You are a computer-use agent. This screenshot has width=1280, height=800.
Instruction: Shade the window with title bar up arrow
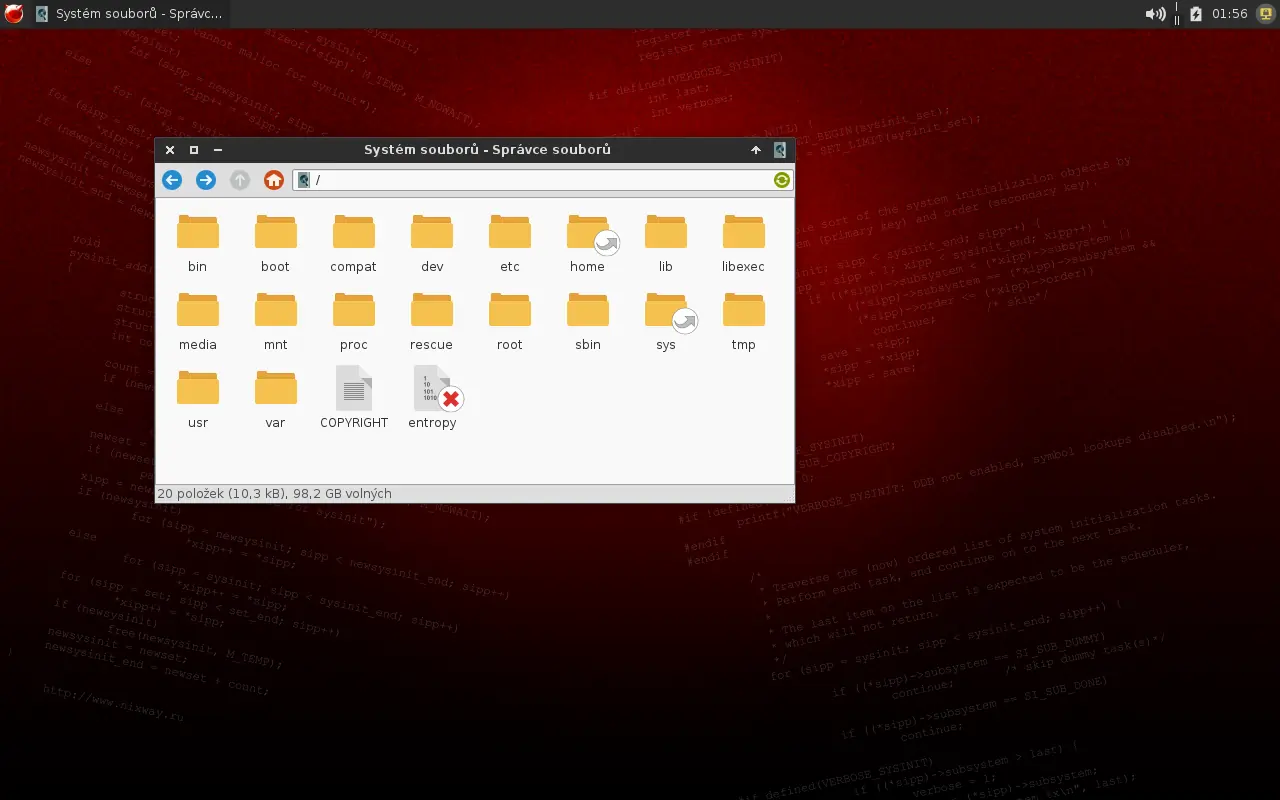tap(756, 150)
